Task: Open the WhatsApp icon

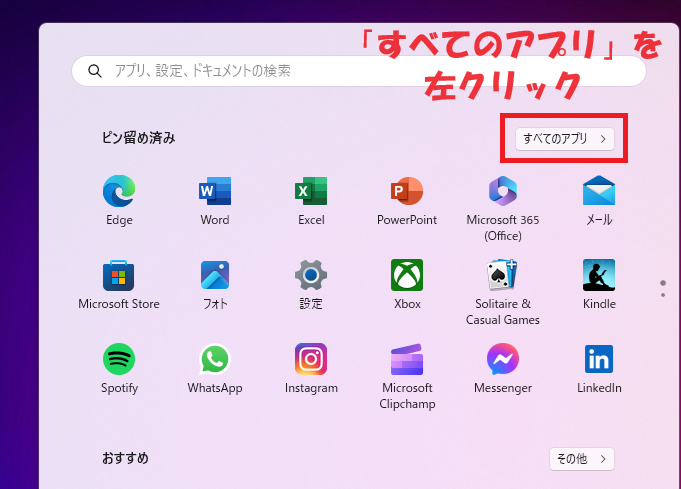Action: pos(215,359)
